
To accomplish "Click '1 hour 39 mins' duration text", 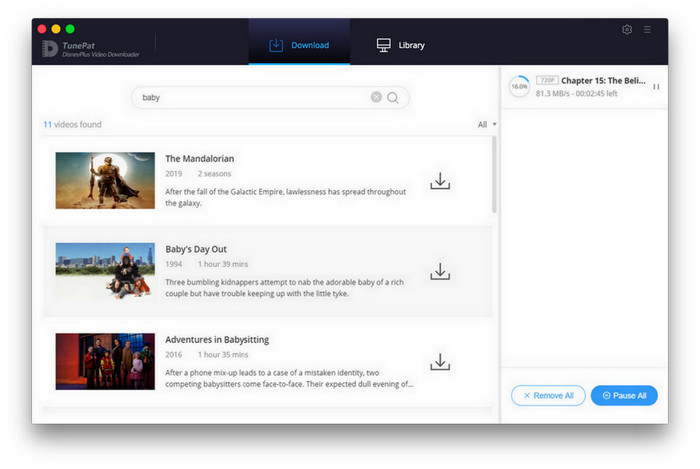I will point(223,264).
